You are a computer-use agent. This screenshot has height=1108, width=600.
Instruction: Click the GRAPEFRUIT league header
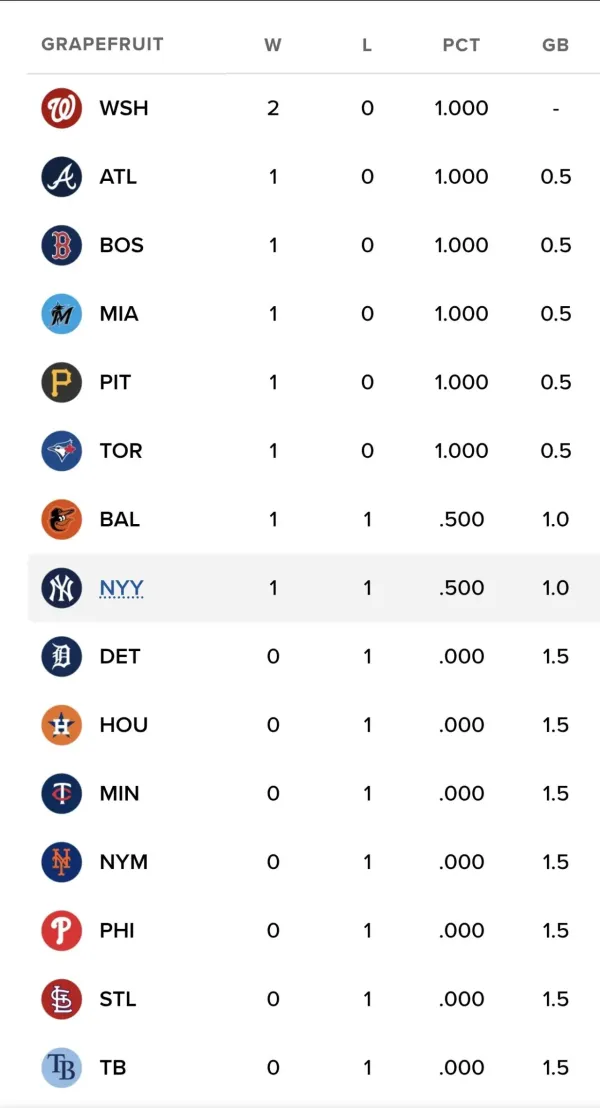pos(102,45)
